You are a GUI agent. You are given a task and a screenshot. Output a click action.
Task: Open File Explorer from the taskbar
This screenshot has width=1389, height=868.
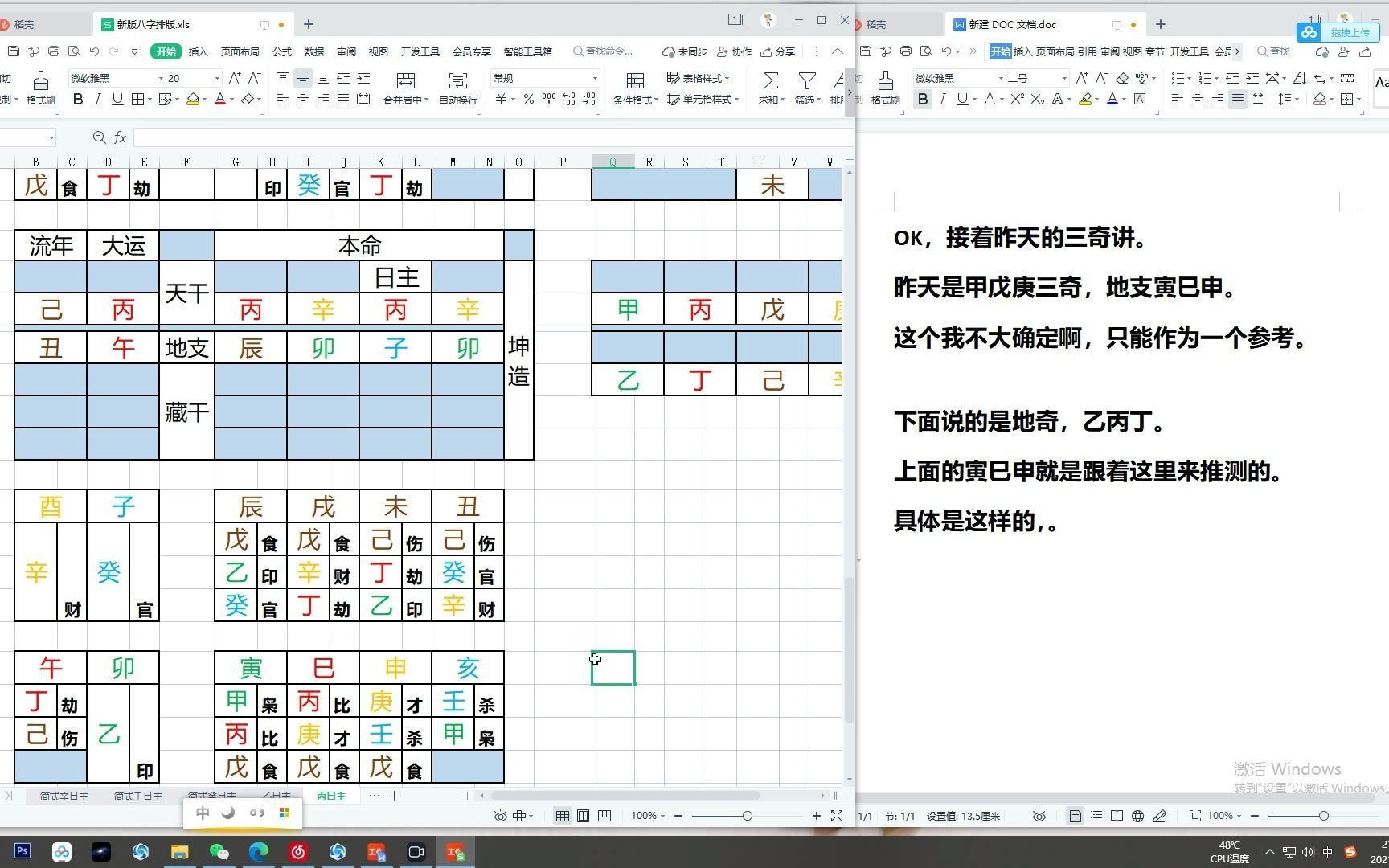pos(179,851)
